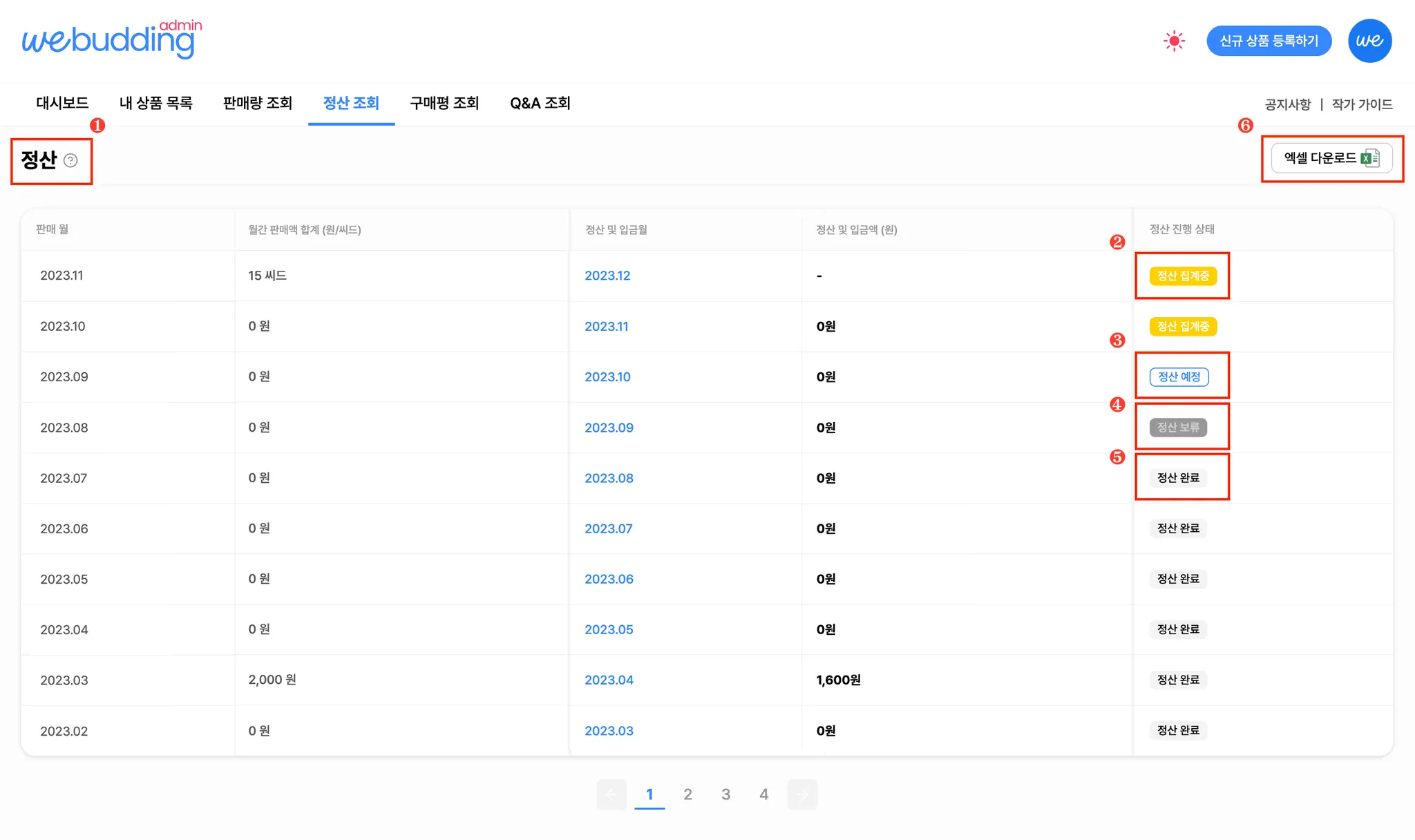Viewport: 1415px width, 840px height.
Task: Click the 정산 예정 status badge
Action: (x=1179, y=377)
